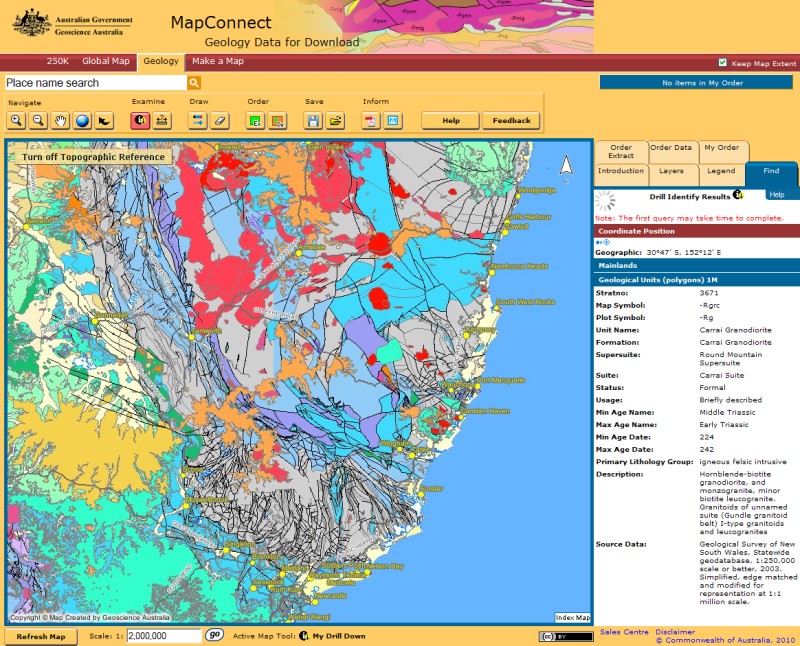Click the floppy disk Save icon

[313, 121]
